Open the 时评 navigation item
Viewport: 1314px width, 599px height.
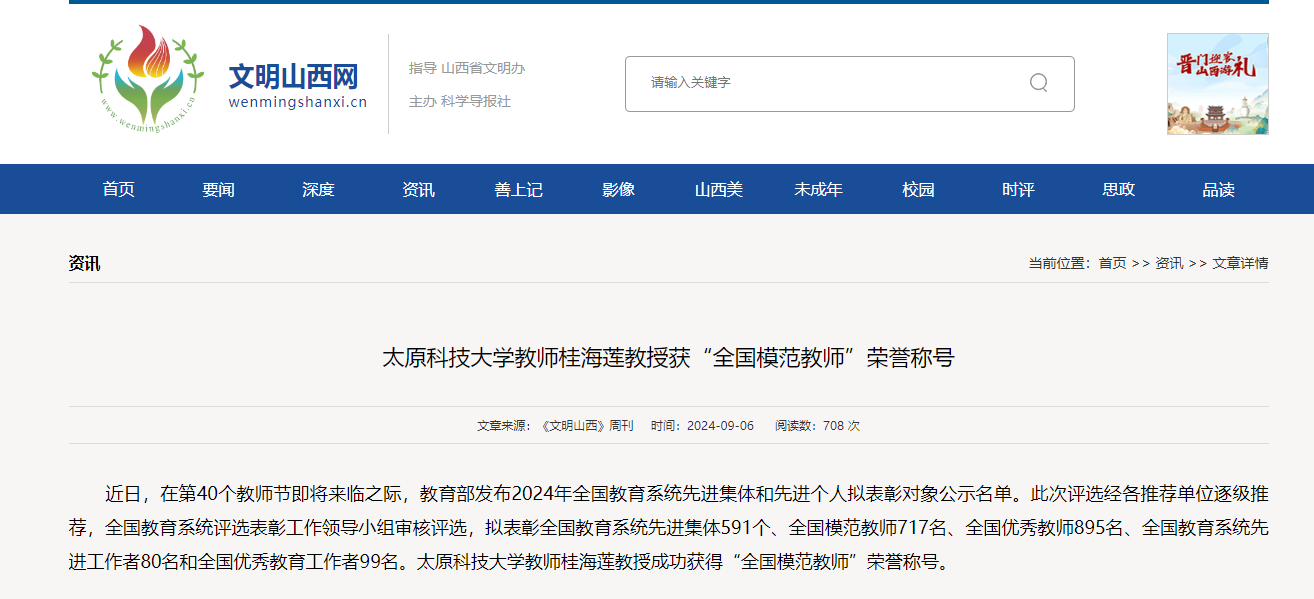click(1018, 189)
